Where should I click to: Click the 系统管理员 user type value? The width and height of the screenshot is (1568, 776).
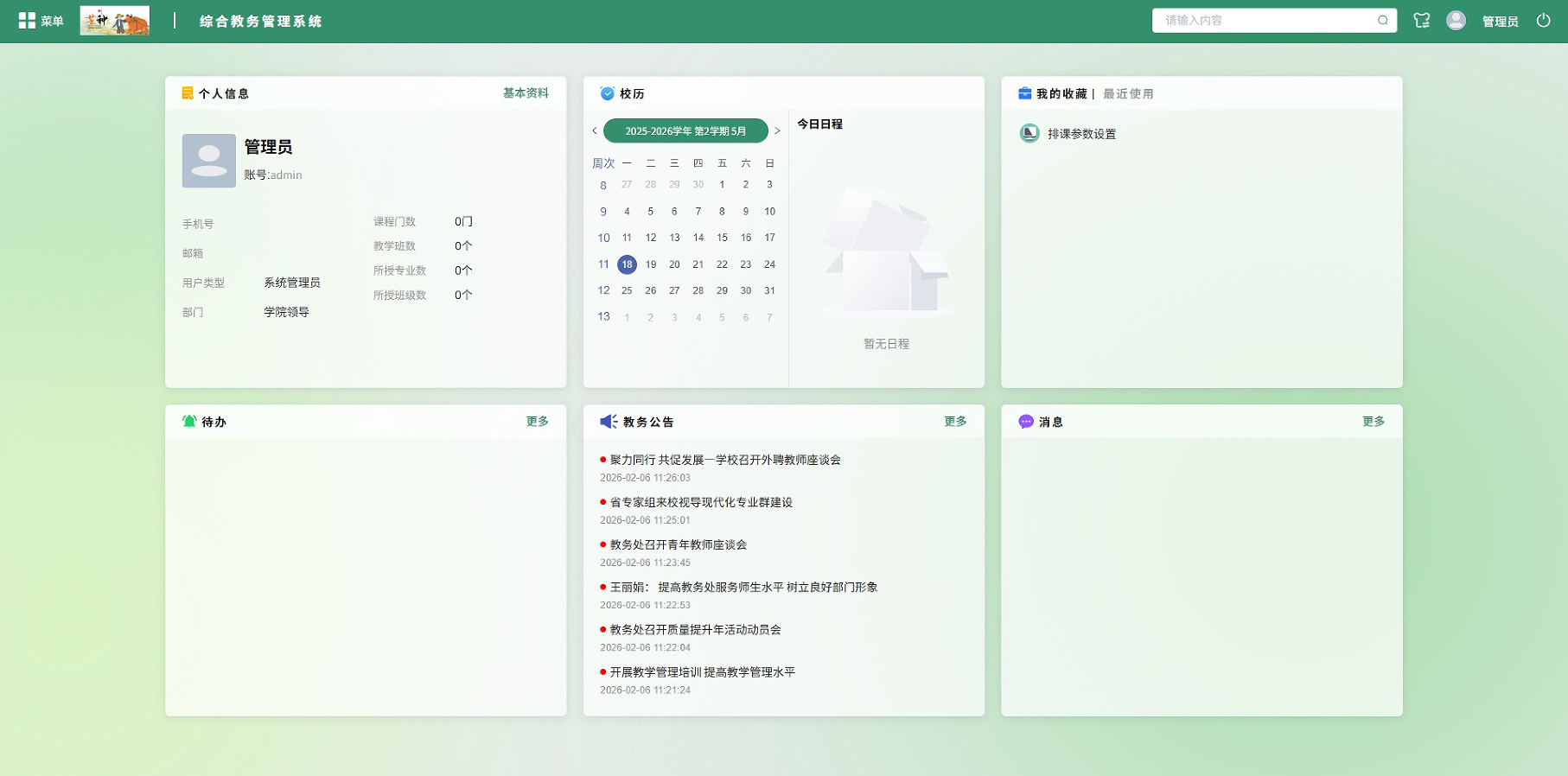292,283
